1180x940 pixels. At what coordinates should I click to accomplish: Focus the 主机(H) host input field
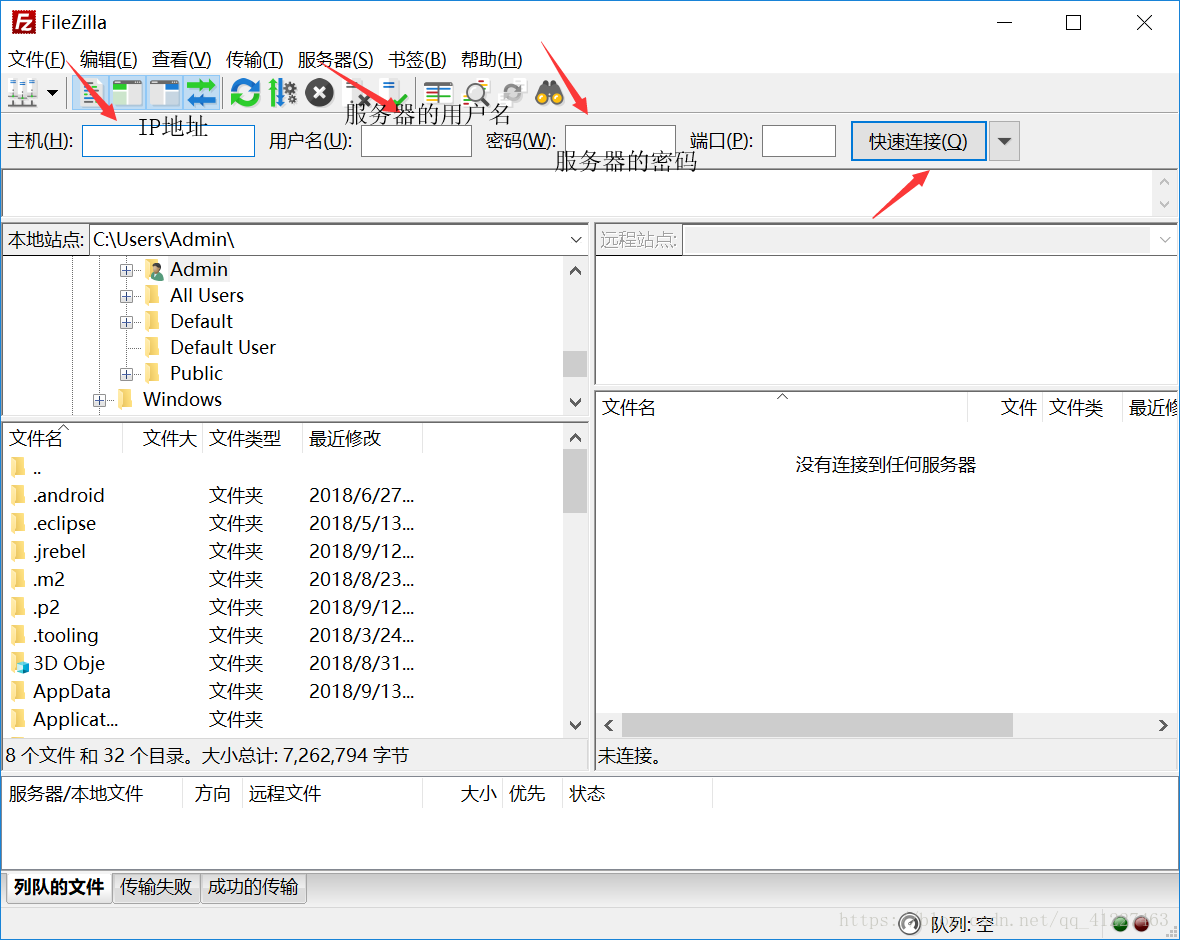[x=169, y=141]
